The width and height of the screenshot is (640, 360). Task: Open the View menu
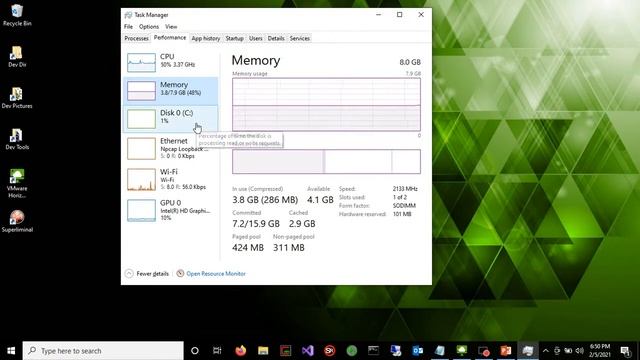171,27
